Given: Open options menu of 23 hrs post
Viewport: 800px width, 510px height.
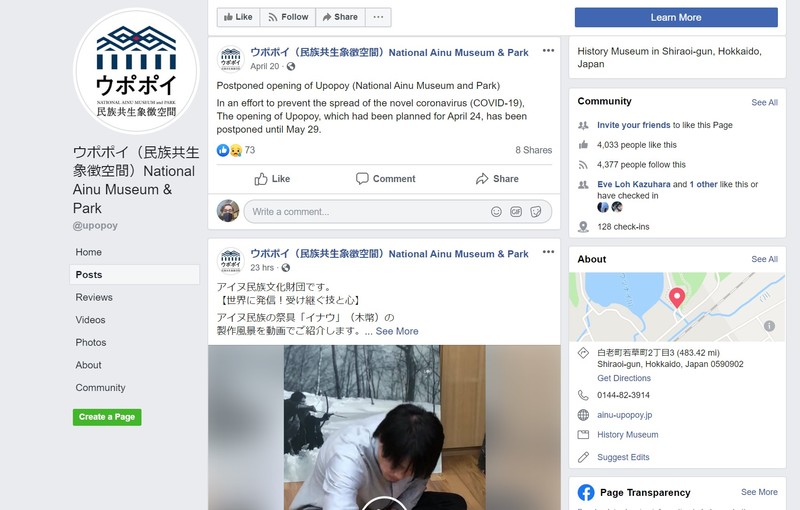Looking at the screenshot, I should pos(548,251).
